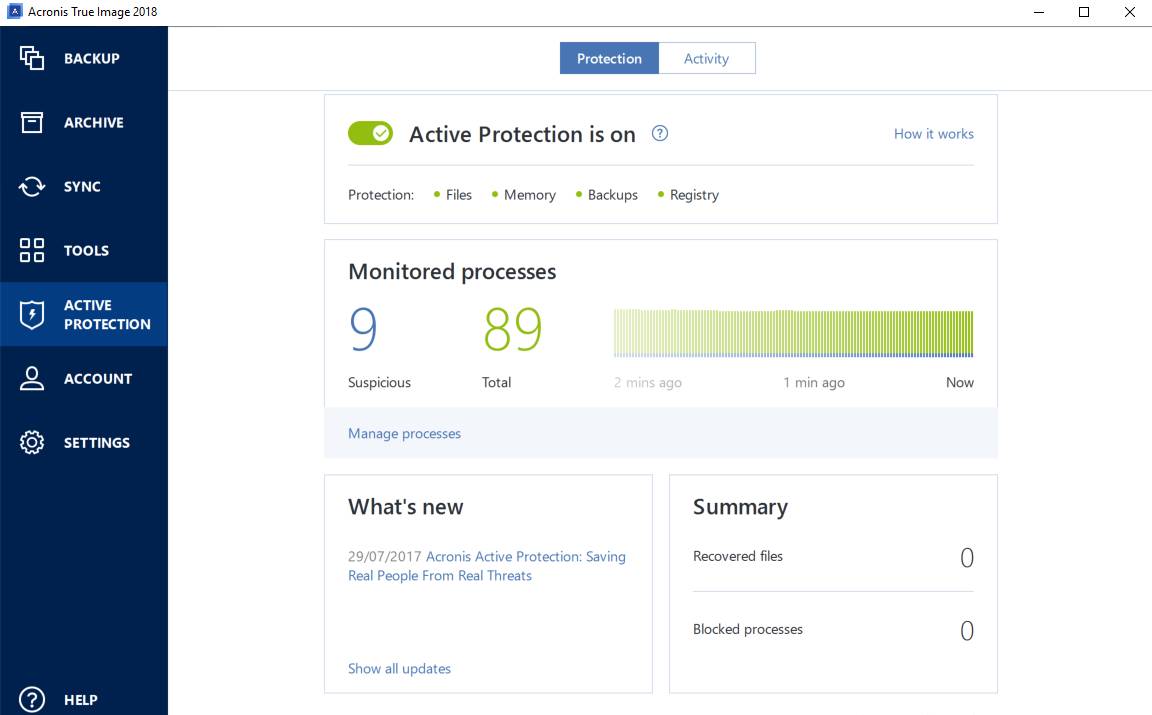The width and height of the screenshot is (1152, 715).
Task: Click the Active Protection shield icon
Action: pos(32,314)
